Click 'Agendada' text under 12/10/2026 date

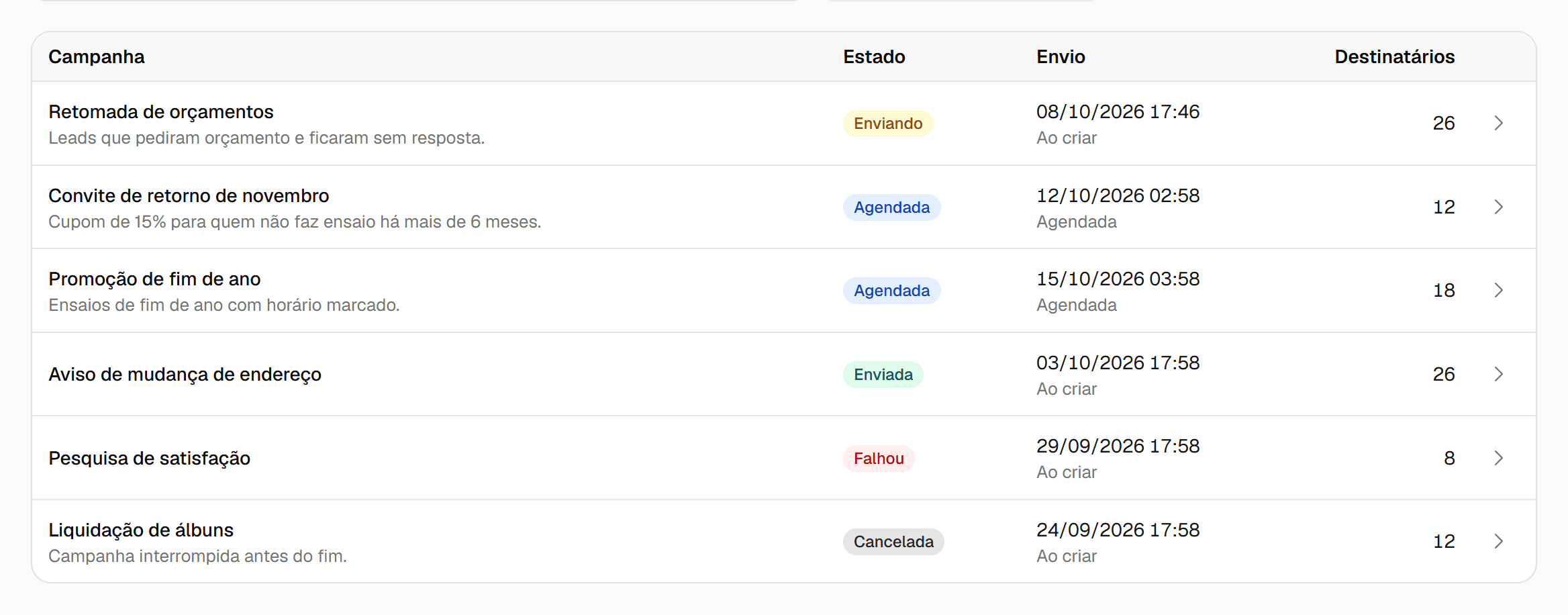click(1077, 222)
